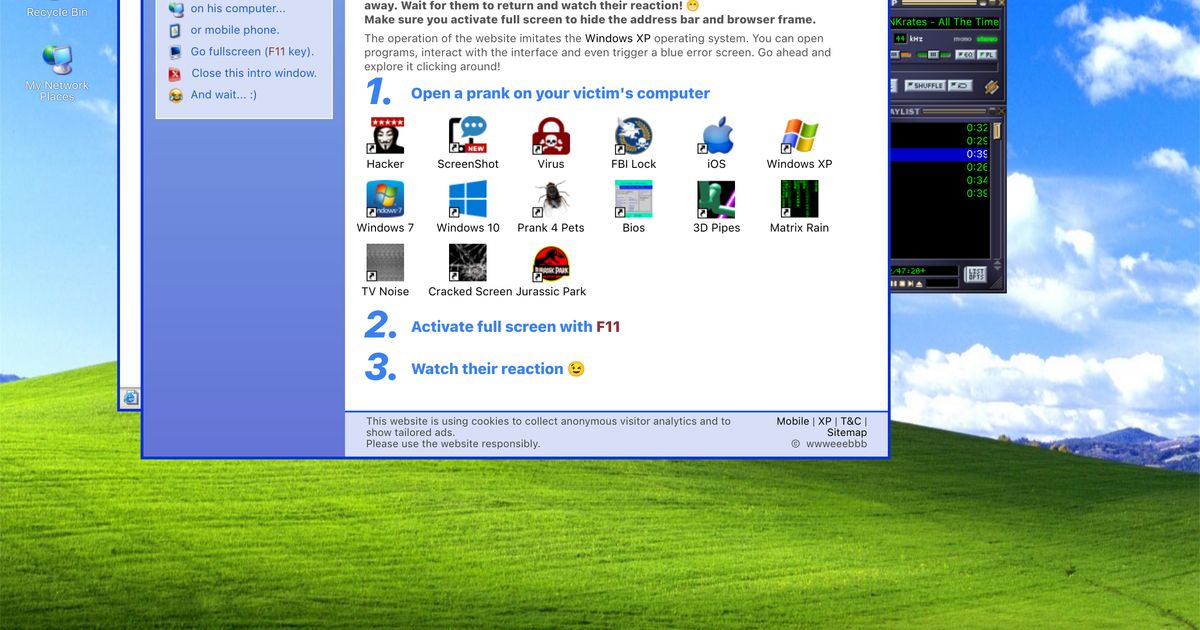Open the Bios prank icon

[634, 199]
